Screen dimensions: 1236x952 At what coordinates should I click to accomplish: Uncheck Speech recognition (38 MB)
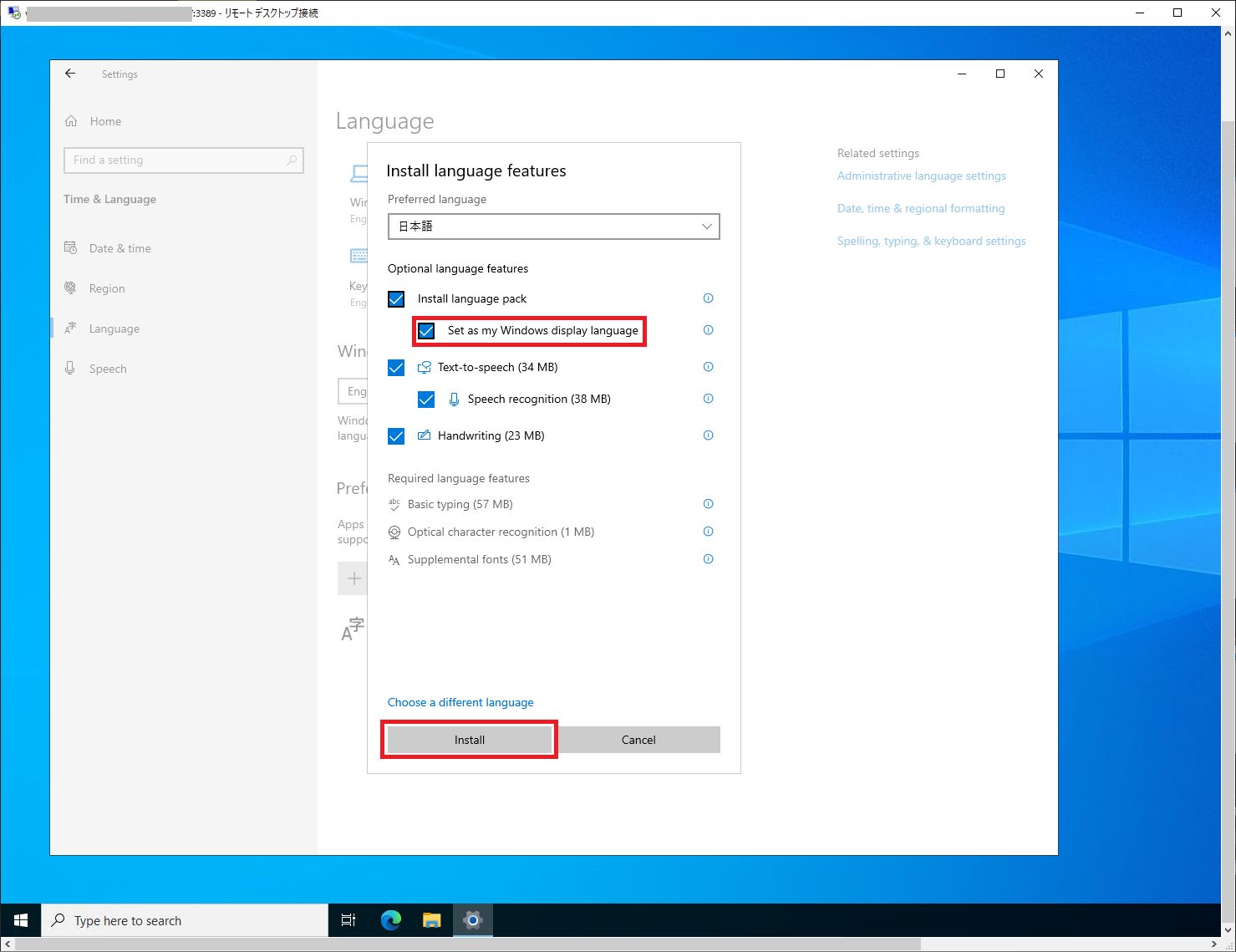(x=426, y=400)
